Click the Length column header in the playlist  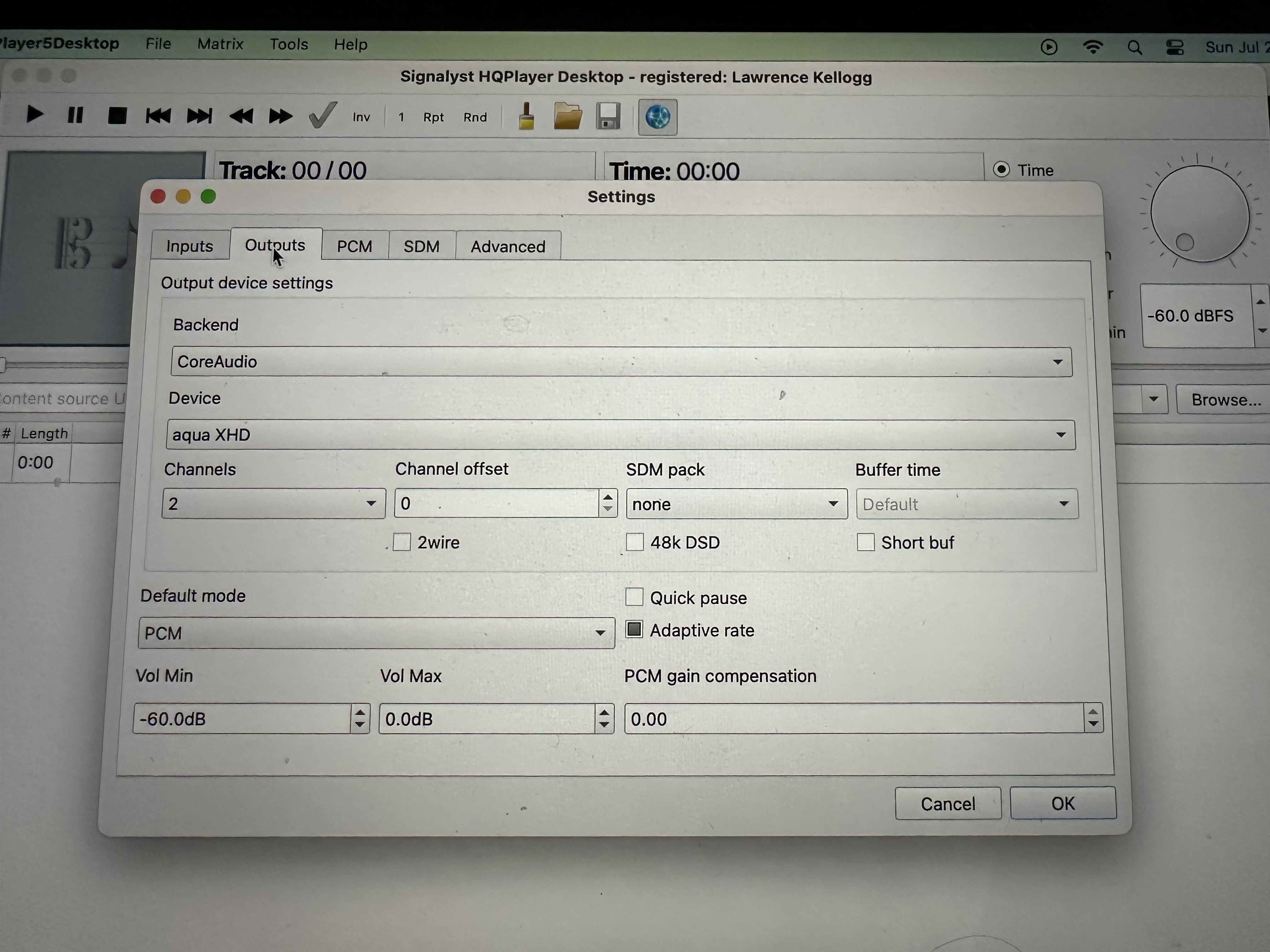(x=44, y=433)
